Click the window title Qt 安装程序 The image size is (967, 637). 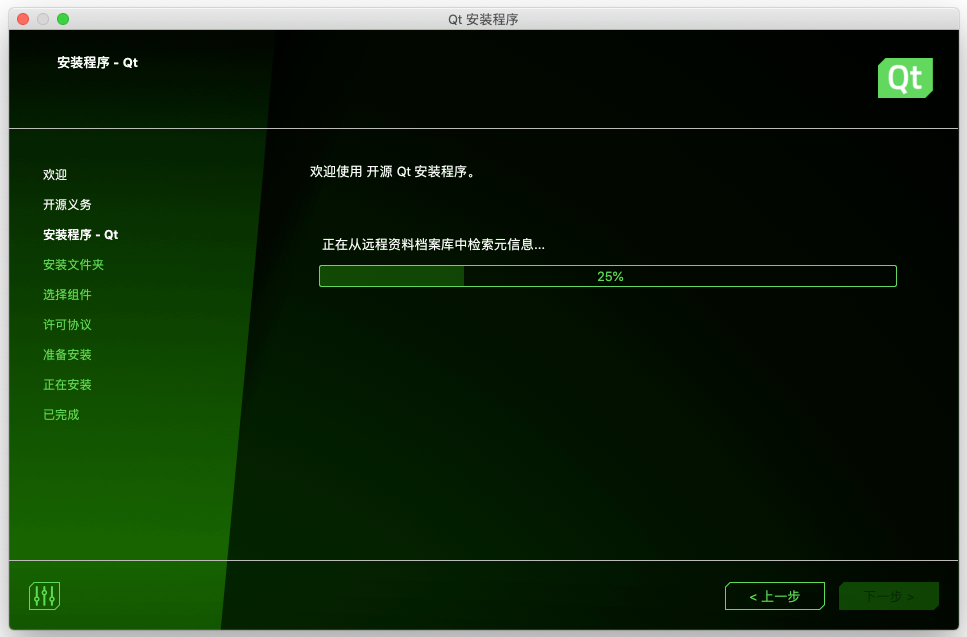(x=483, y=20)
